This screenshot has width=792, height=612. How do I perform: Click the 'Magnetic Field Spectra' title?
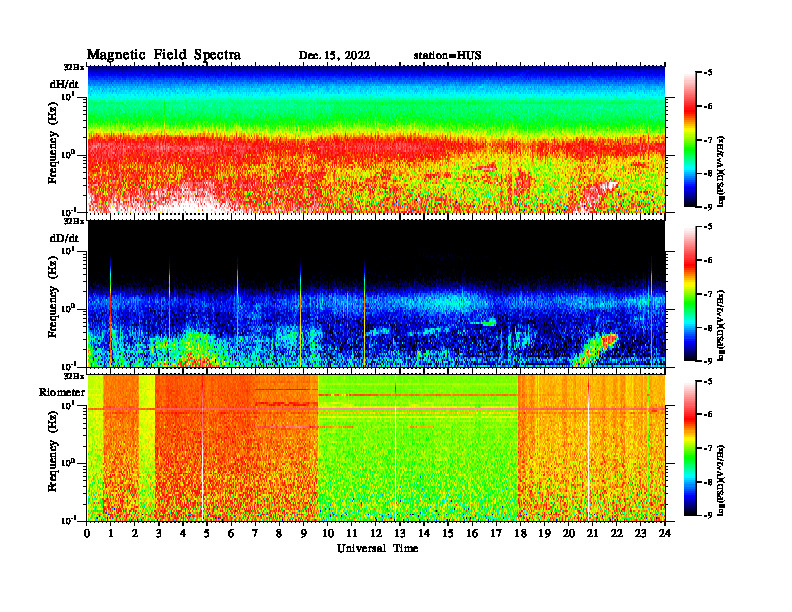[x=164, y=55]
